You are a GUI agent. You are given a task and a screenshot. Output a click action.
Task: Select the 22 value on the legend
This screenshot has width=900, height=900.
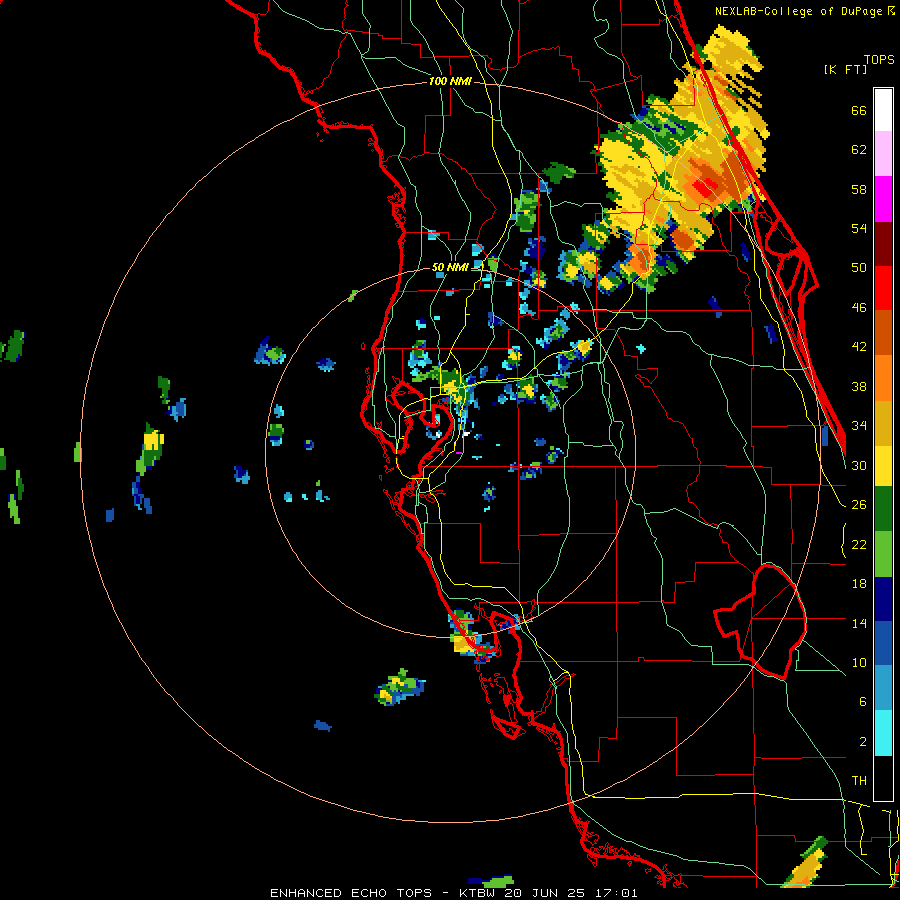(859, 544)
